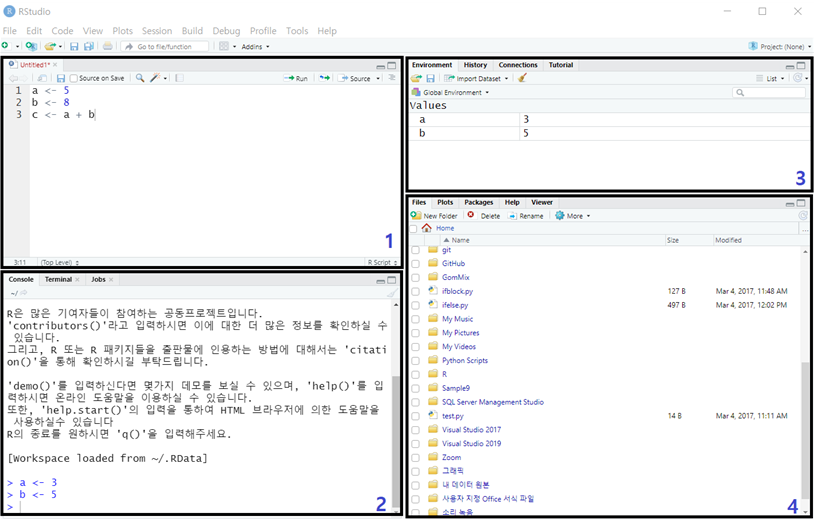Tick the checkbox for test.py
817x522 pixels.
[415, 416]
